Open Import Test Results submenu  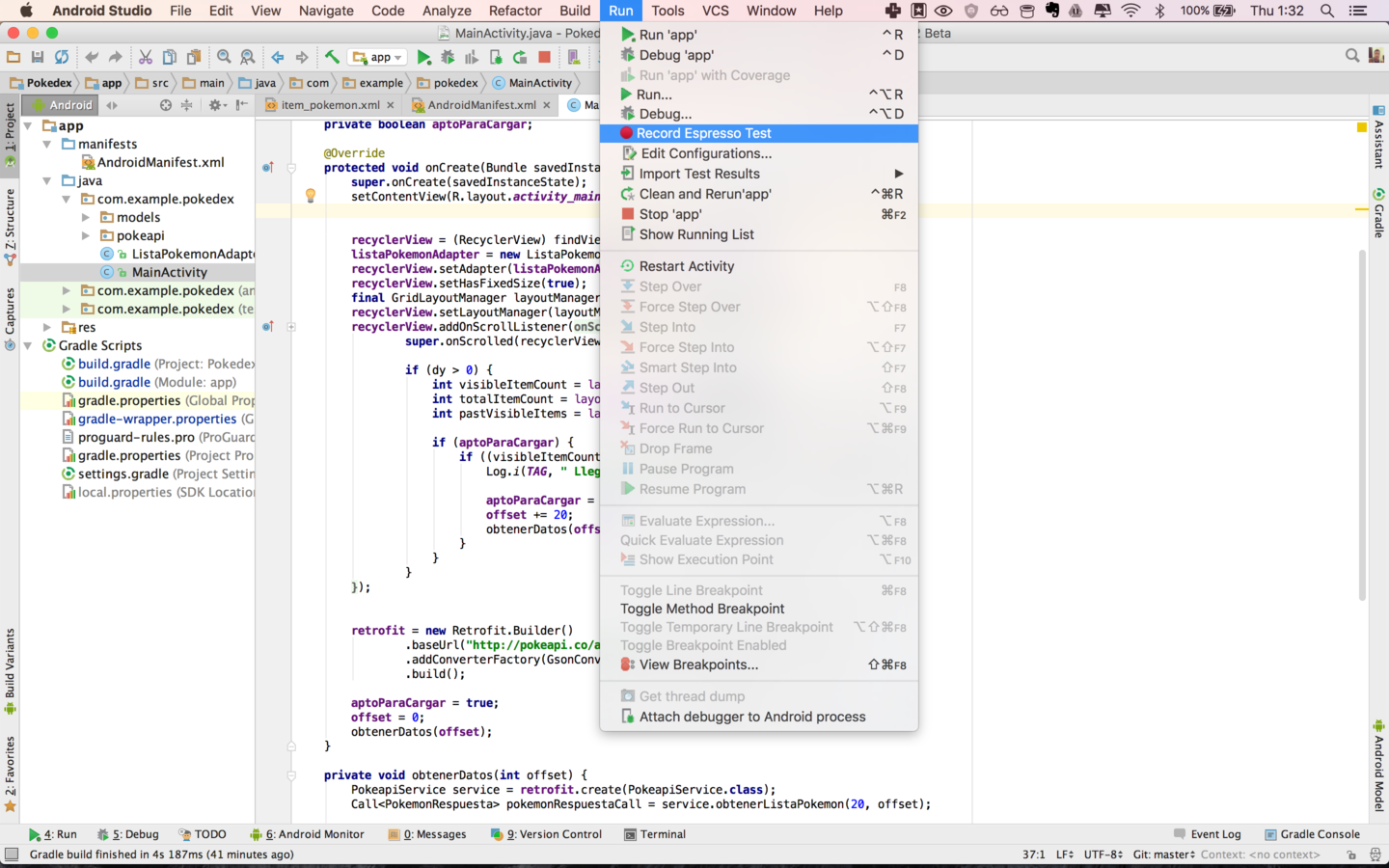pos(759,174)
